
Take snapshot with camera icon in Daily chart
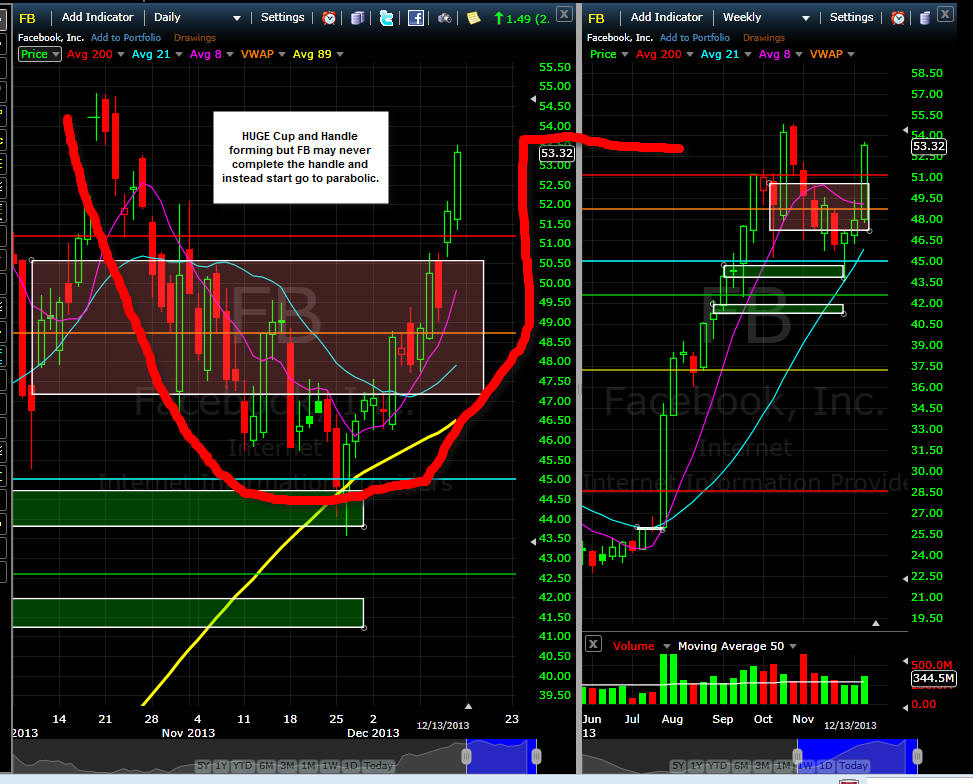click(444, 18)
